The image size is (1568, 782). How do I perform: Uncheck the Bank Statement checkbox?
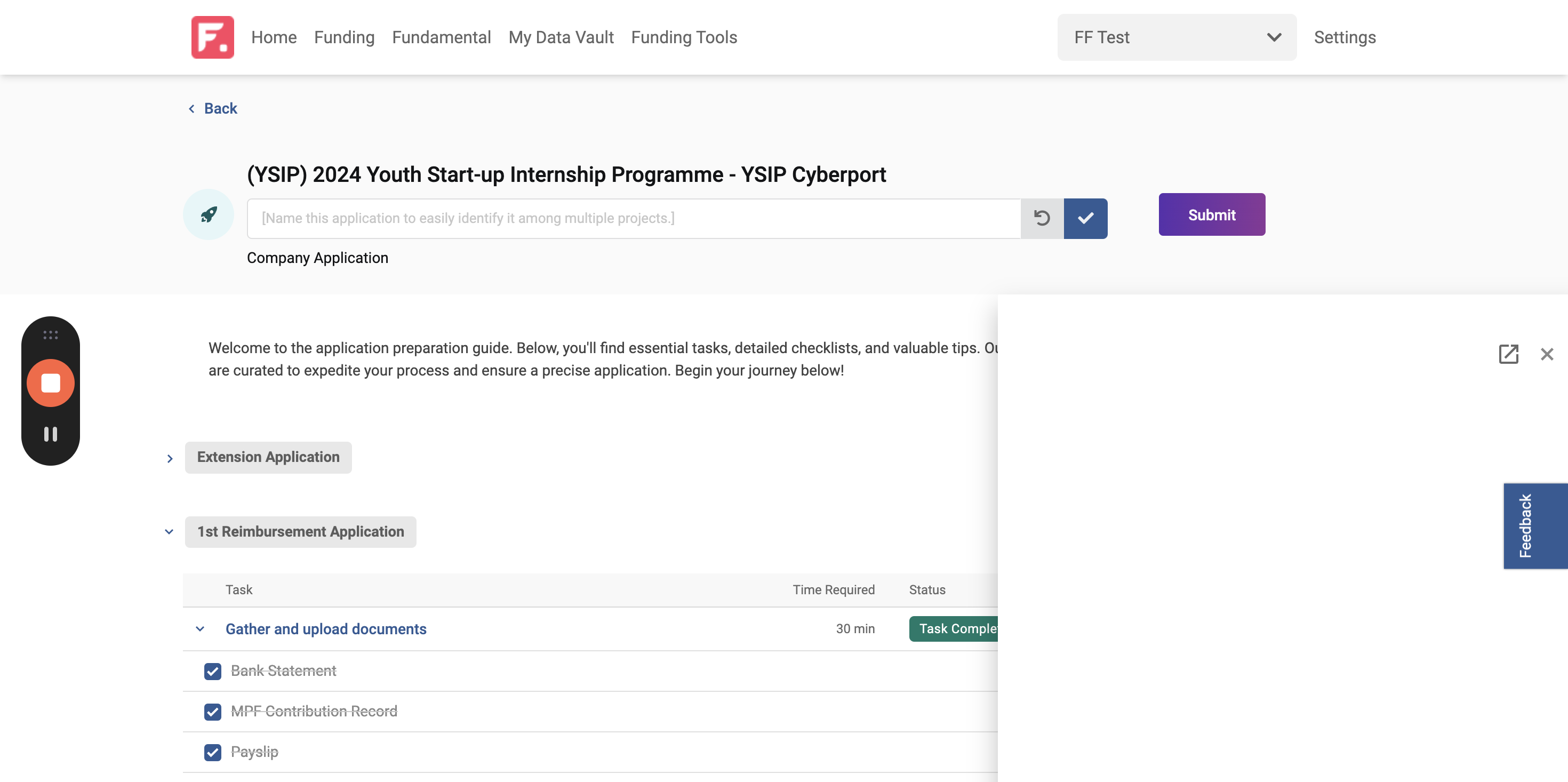click(212, 671)
